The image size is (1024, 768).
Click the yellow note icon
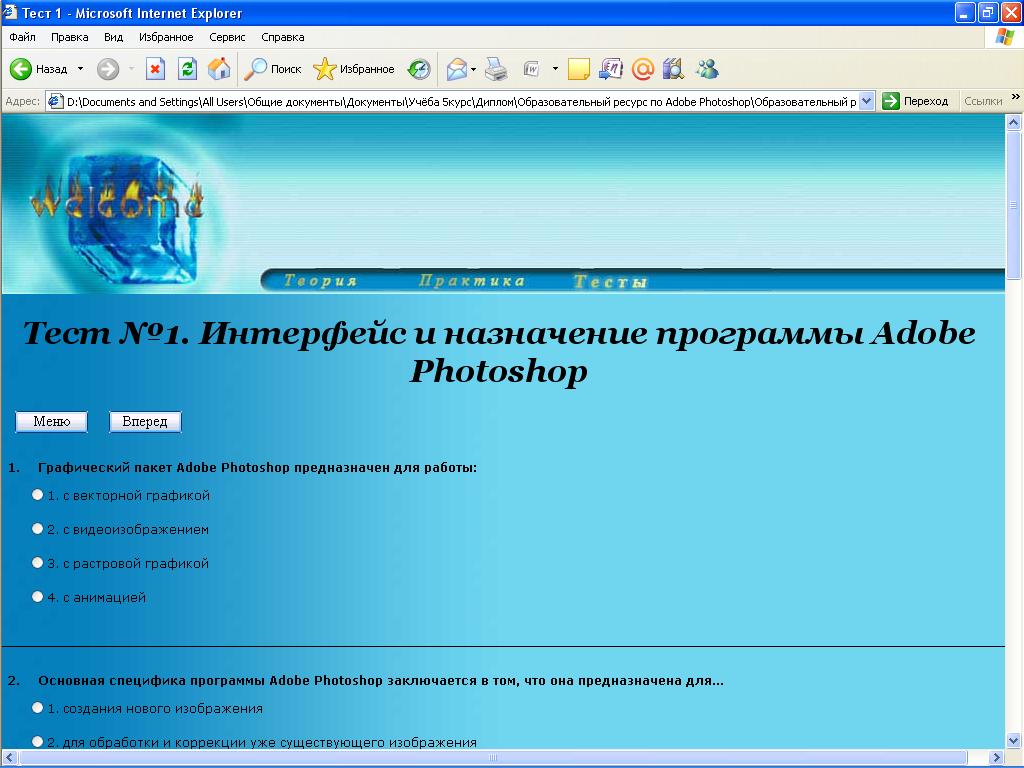pyautogui.click(x=579, y=69)
